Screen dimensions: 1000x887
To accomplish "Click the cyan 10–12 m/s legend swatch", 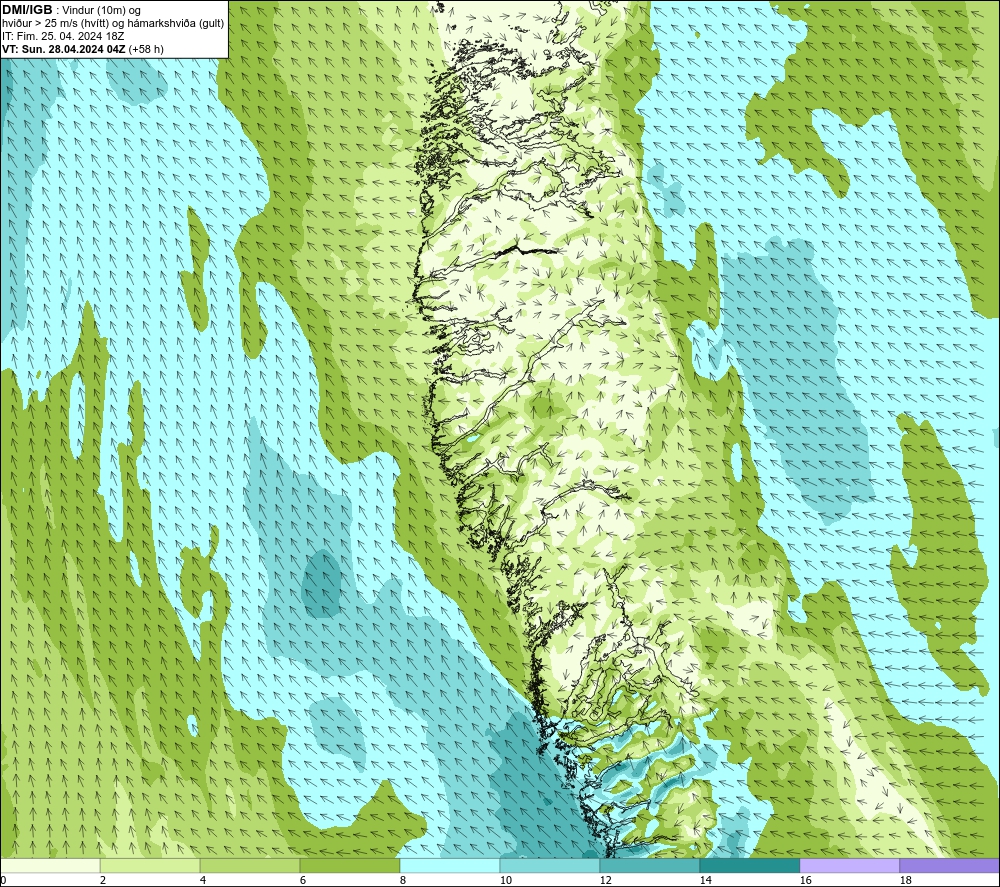I will point(550,865).
